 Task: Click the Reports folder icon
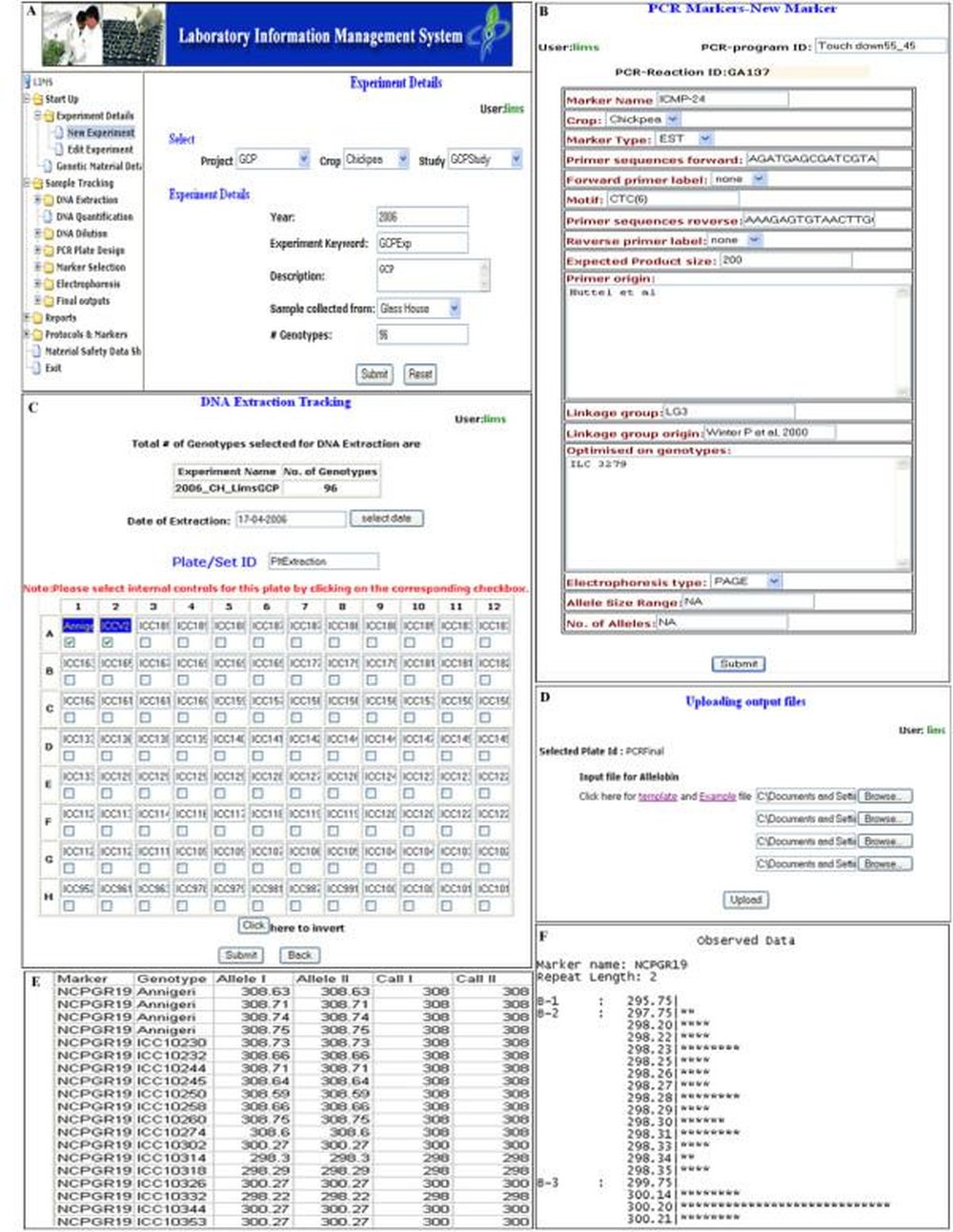point(36,317)
